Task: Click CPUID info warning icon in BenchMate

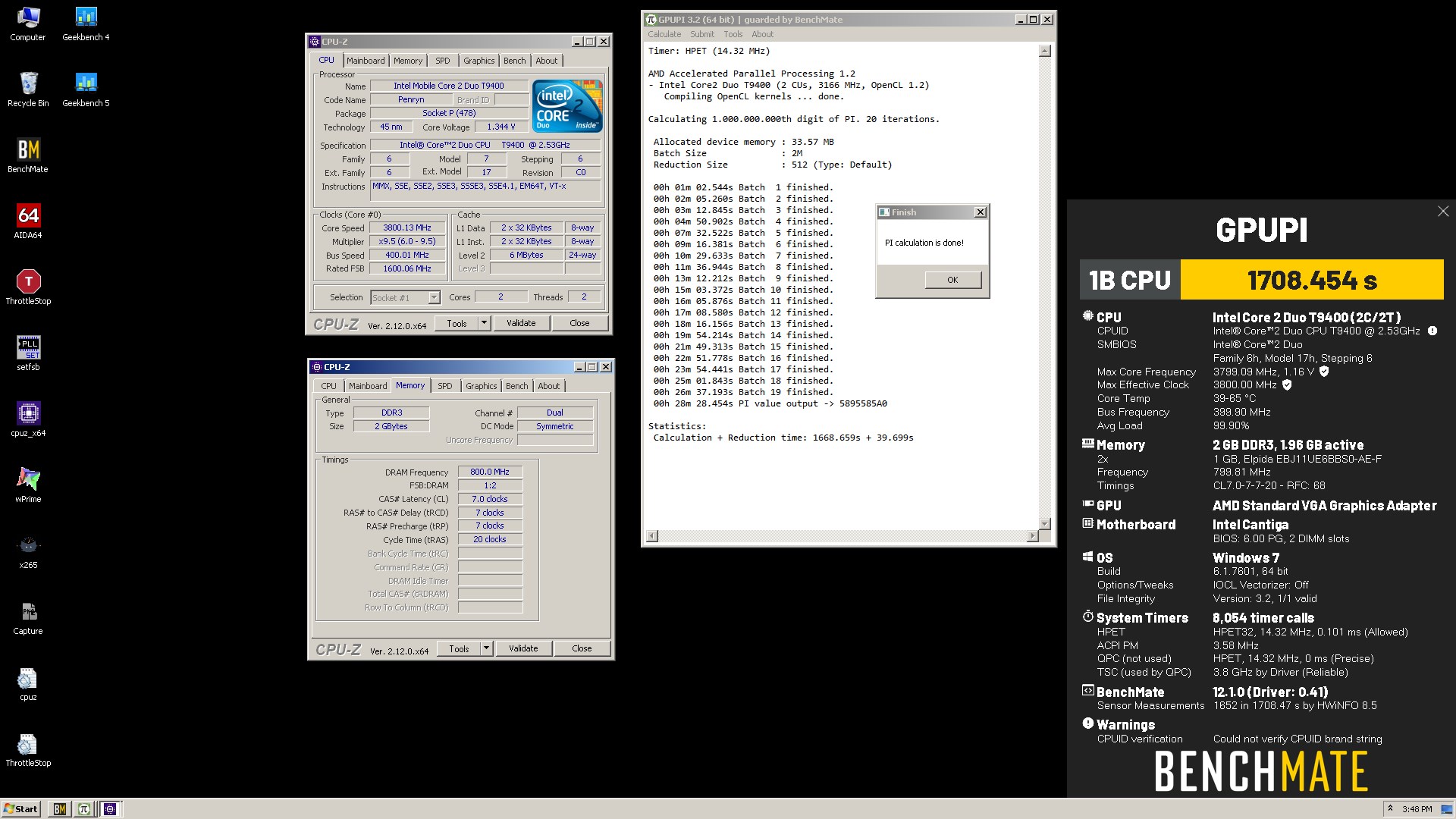Action: [x=1432, y=331]
